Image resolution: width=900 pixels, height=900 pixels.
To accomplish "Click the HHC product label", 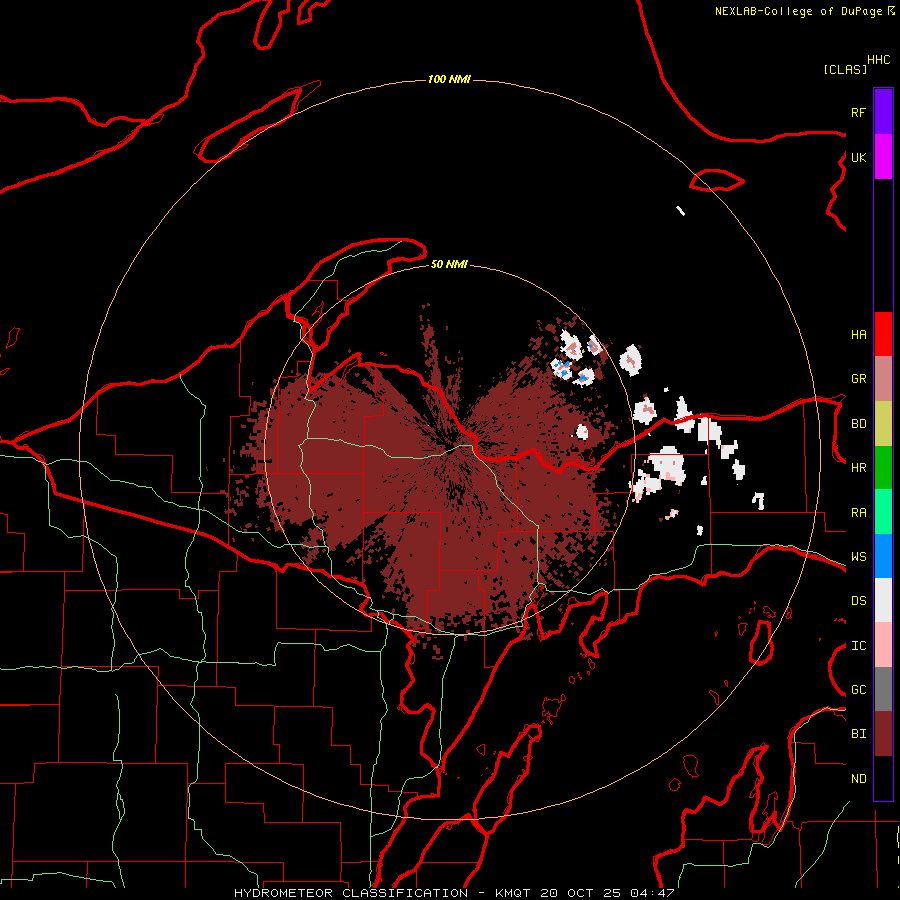I will coord(879,60).
